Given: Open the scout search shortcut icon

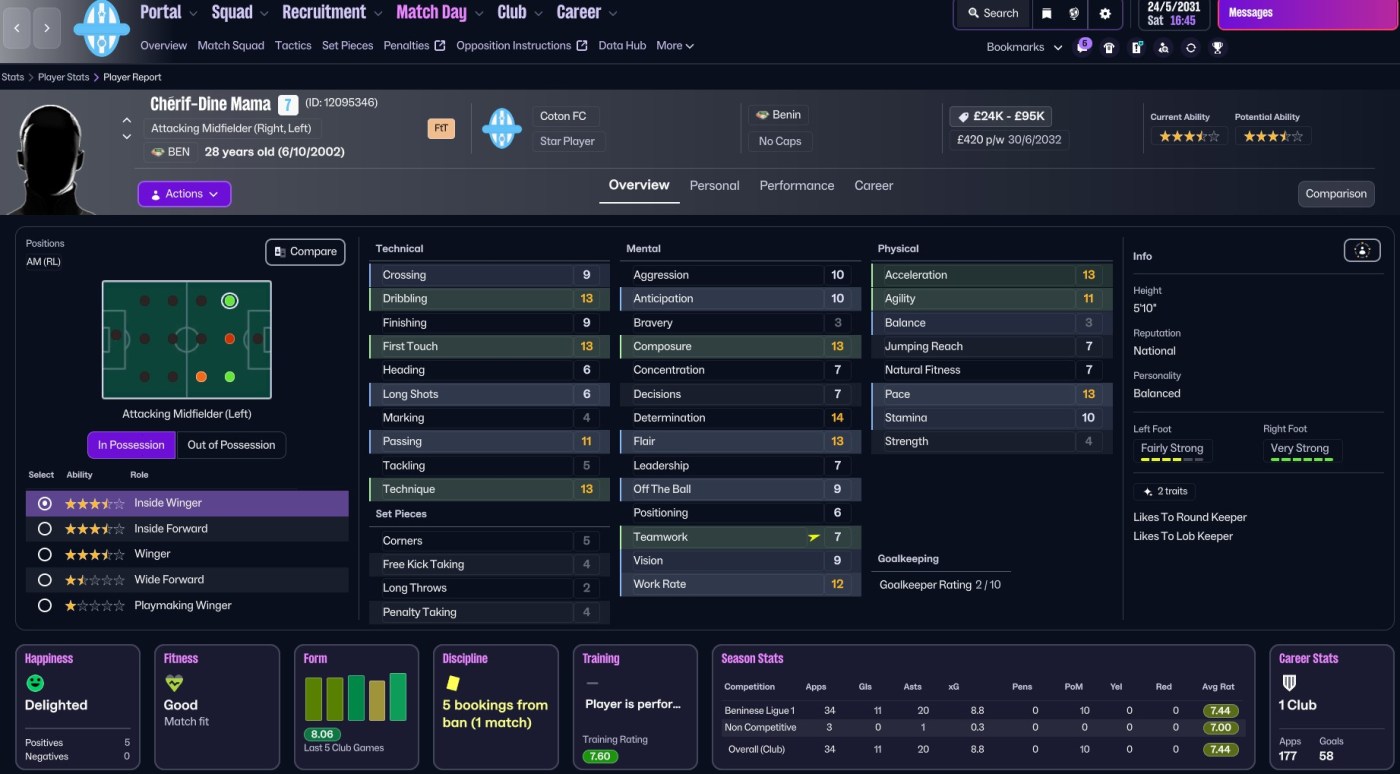Looking at the screenshot, I should [1163, 47].
